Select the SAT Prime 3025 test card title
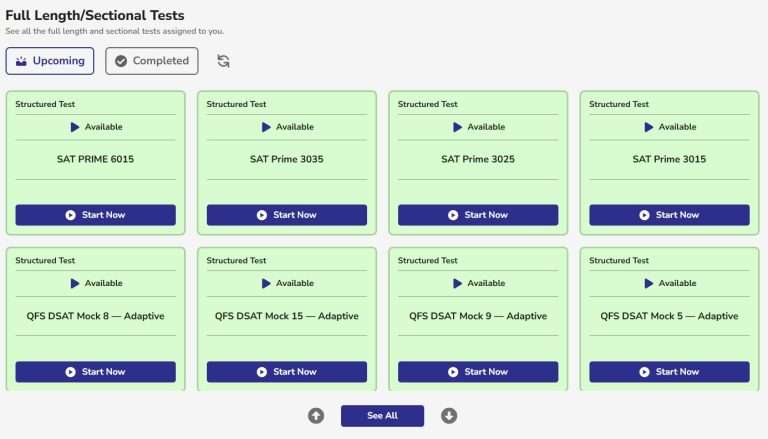Viewport: 768px width, 439px height. pyautogui.click(x=478, y=159)
